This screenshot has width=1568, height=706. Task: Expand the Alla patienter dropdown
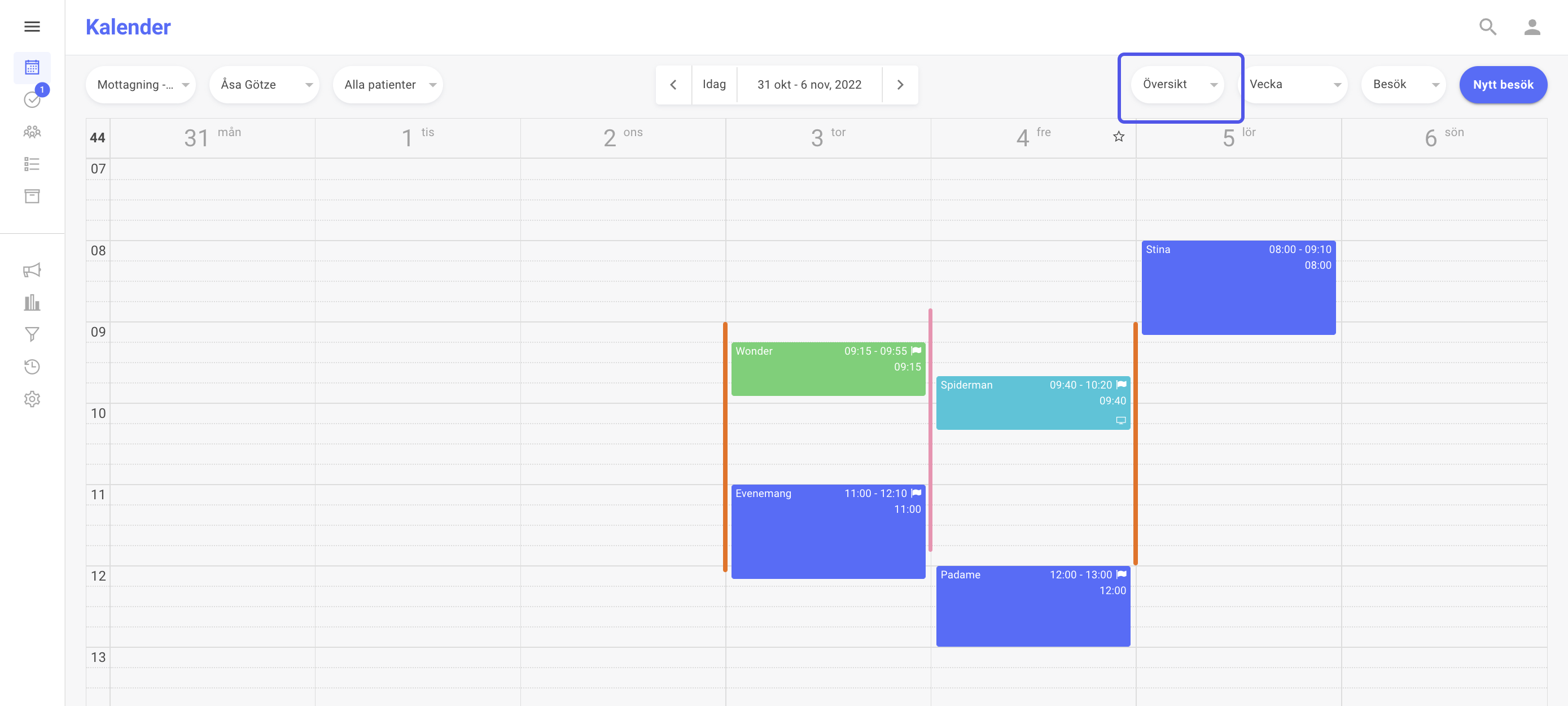[x=388, y=85]
